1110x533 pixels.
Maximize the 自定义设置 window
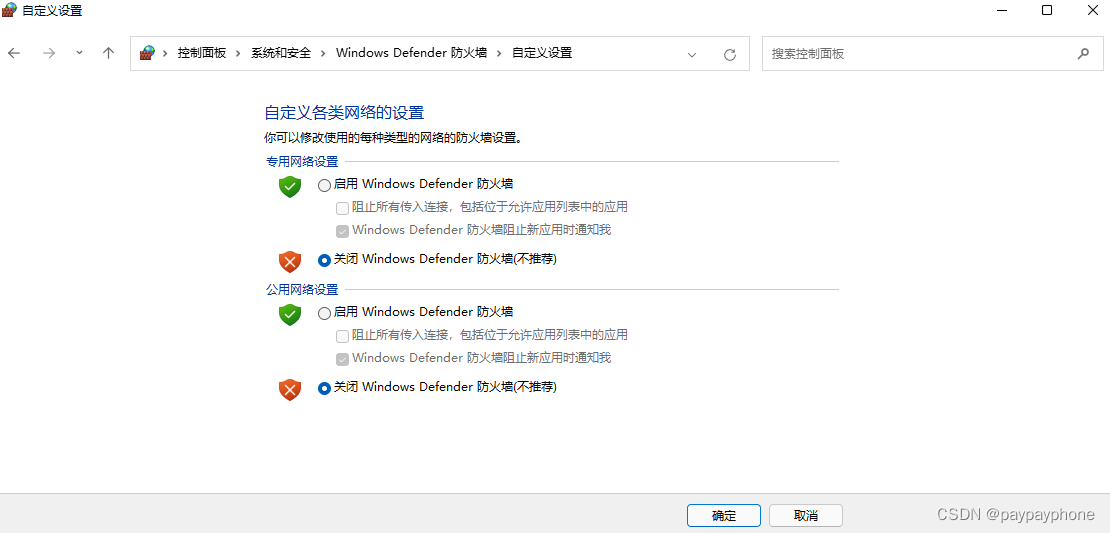1046,10
